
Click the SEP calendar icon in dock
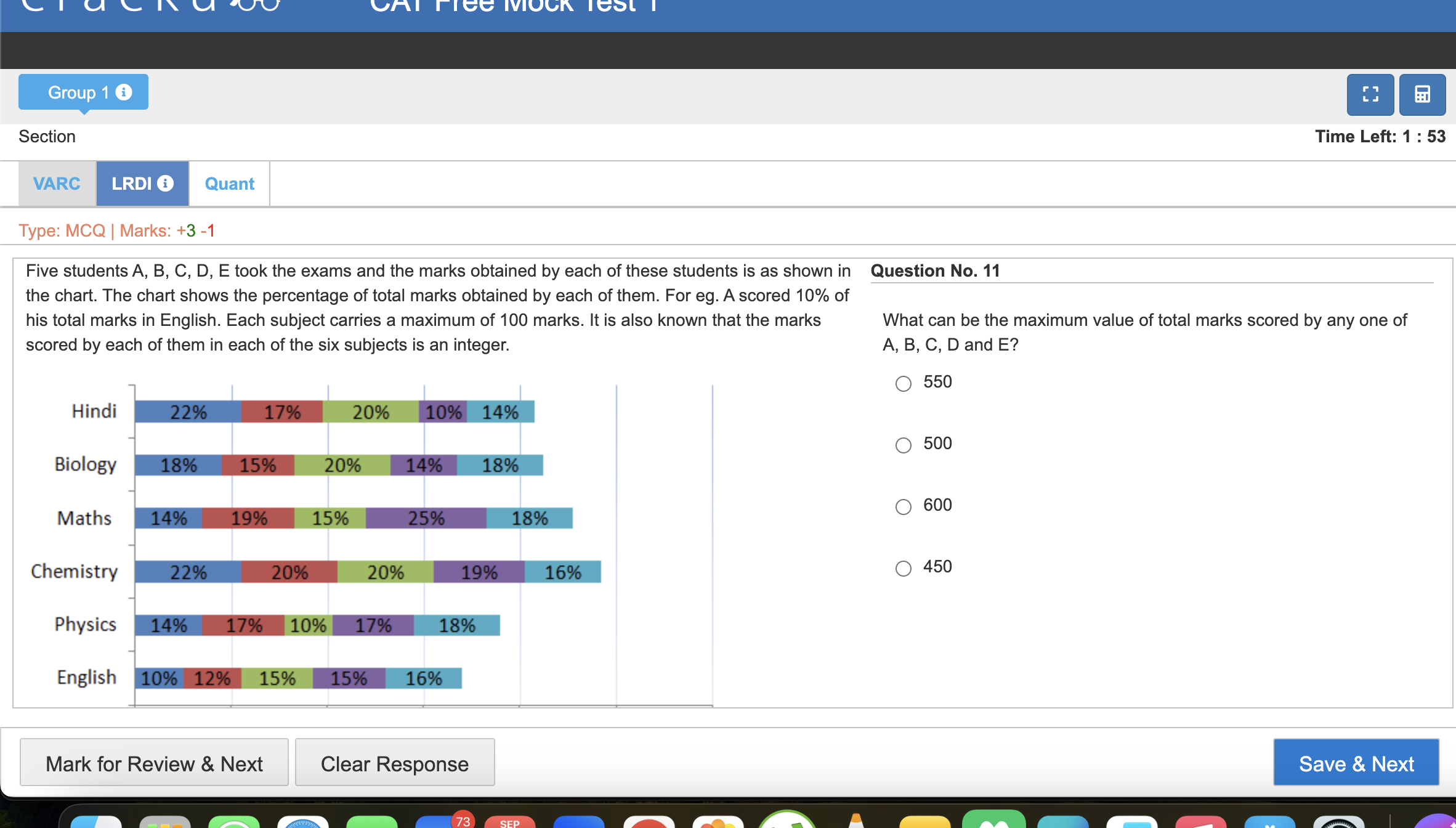pyautogui.click(x=510, y=822)
